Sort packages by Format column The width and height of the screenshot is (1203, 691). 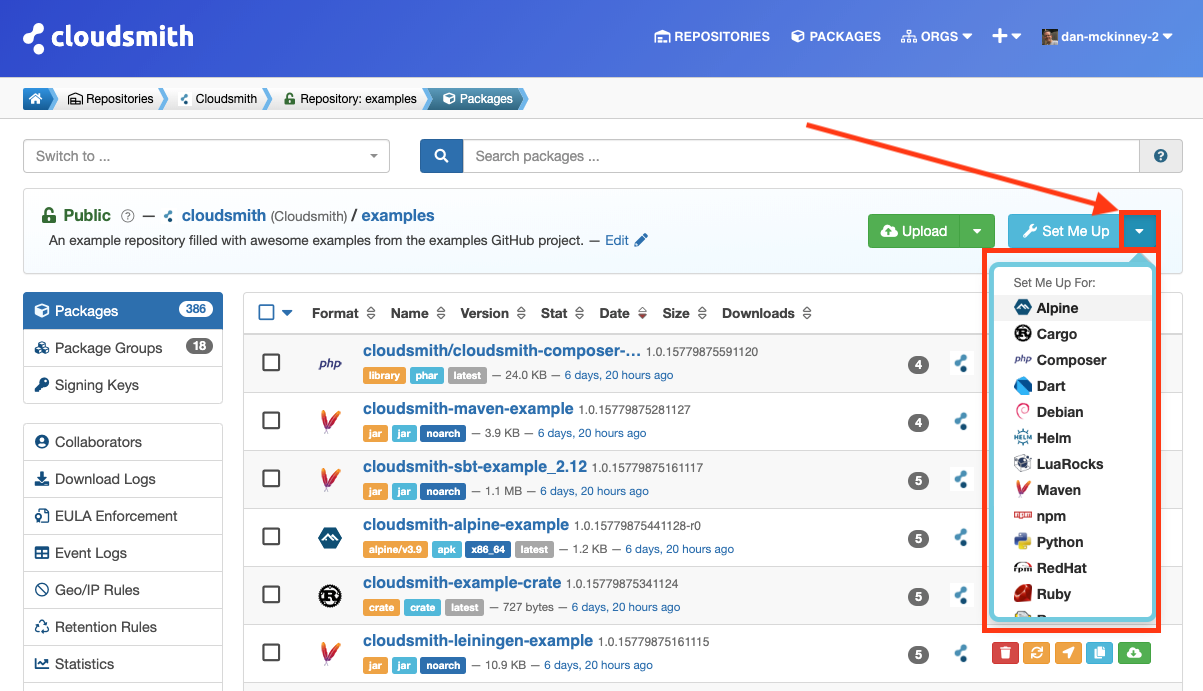pyautogui.click(x=343, y=313)
